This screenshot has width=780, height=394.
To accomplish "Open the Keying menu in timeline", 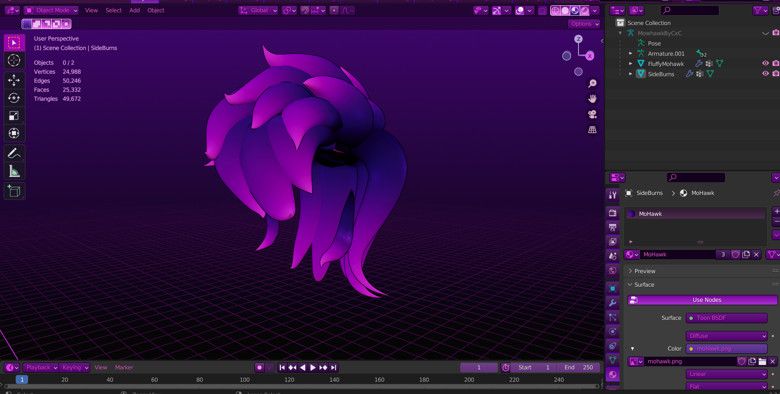I will pyautogui.click(x=75, y=368).
